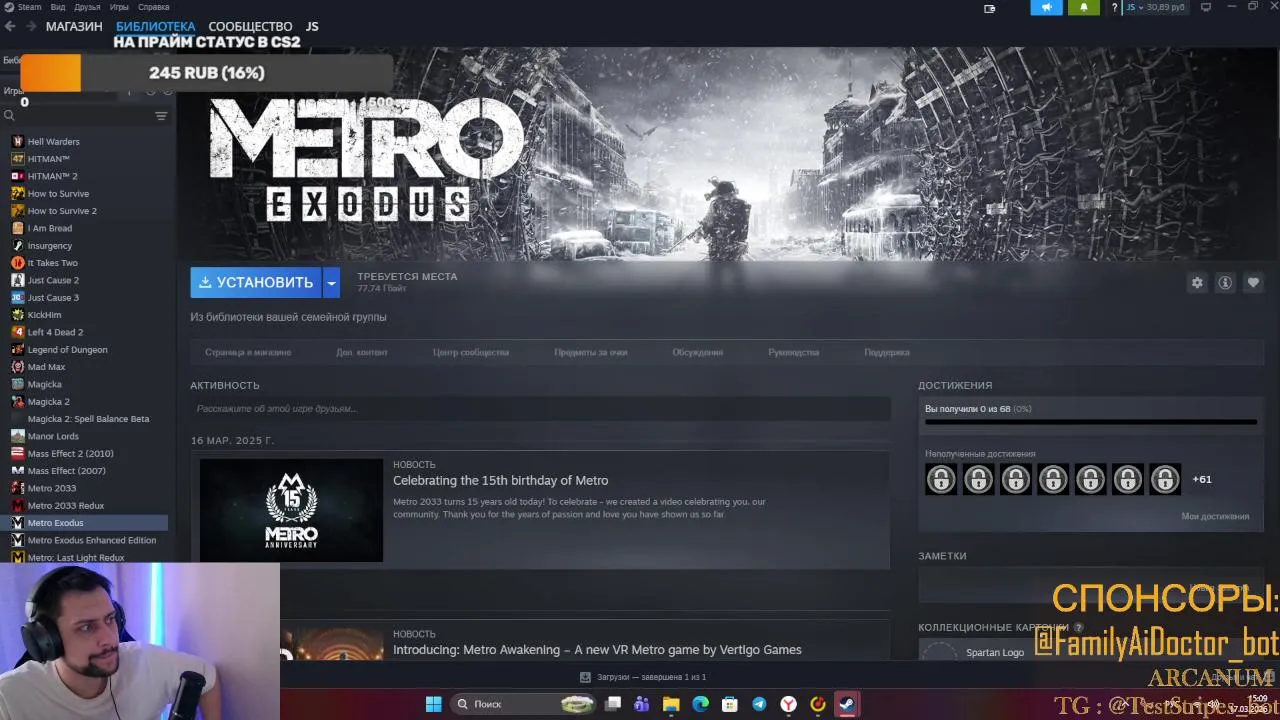Open the downloads icon in the bottom bar
This screenshot has height=720, width=1280.
pos(586,677)
